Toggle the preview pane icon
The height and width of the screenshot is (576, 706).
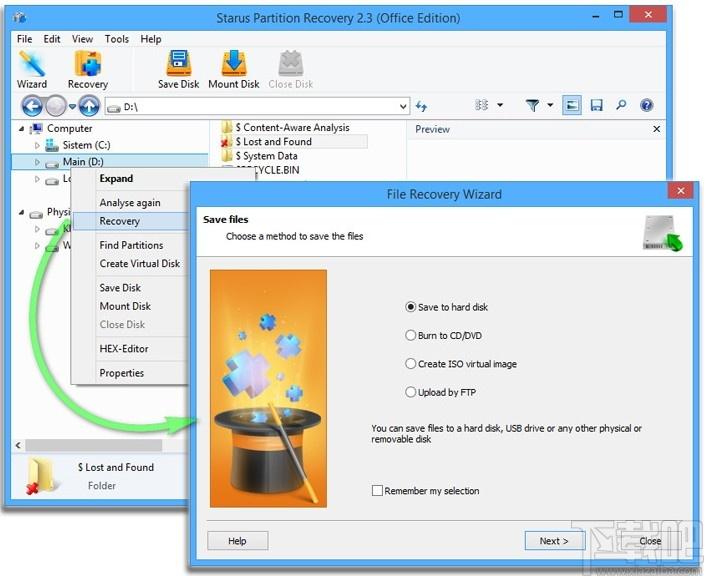coord(571,105)
